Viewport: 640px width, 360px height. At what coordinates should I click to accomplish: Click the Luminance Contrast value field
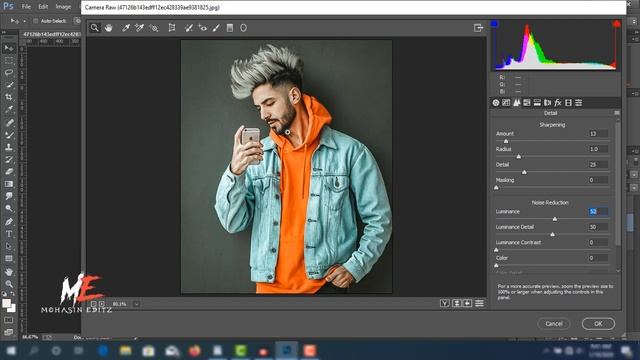click(x=598, y=242)
